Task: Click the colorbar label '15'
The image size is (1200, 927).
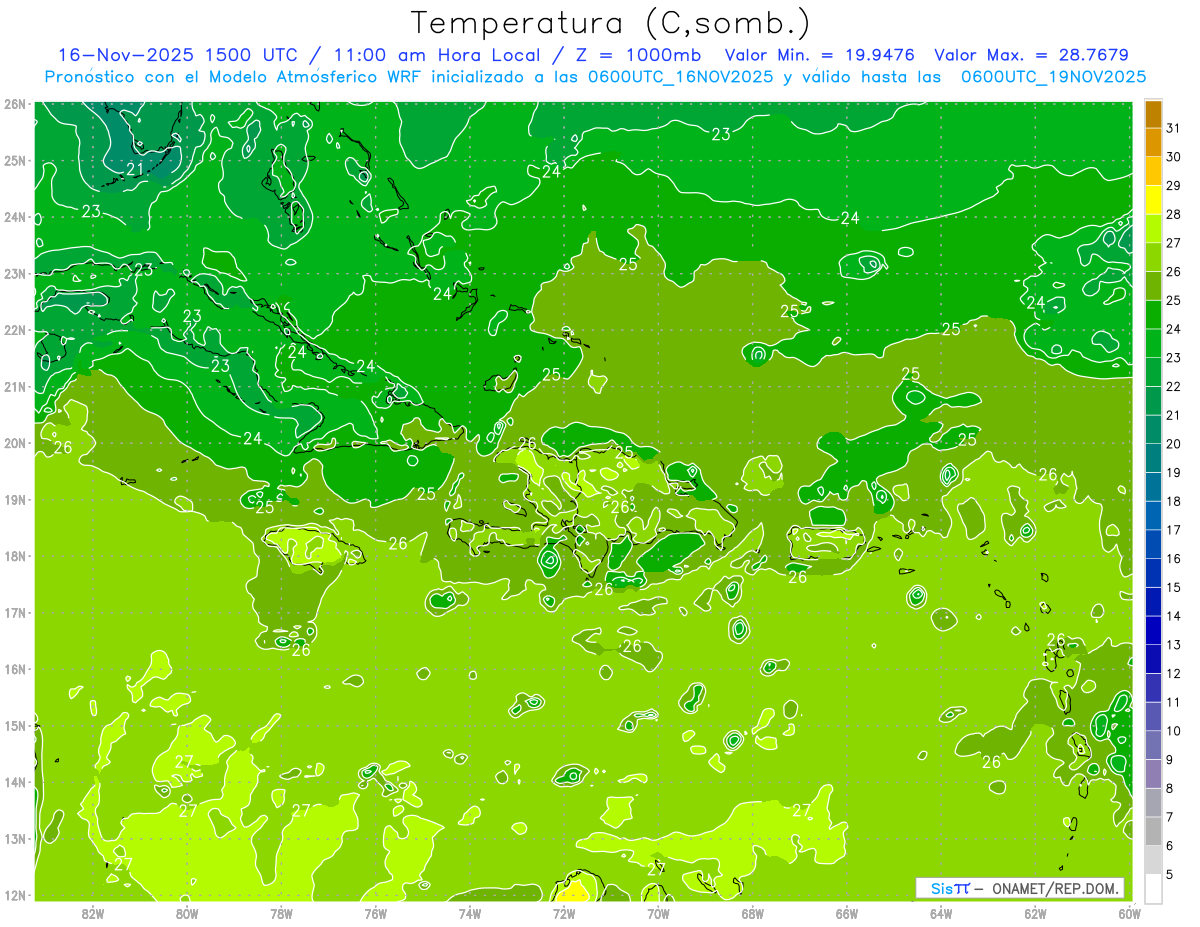Action: coord(1174,587)
